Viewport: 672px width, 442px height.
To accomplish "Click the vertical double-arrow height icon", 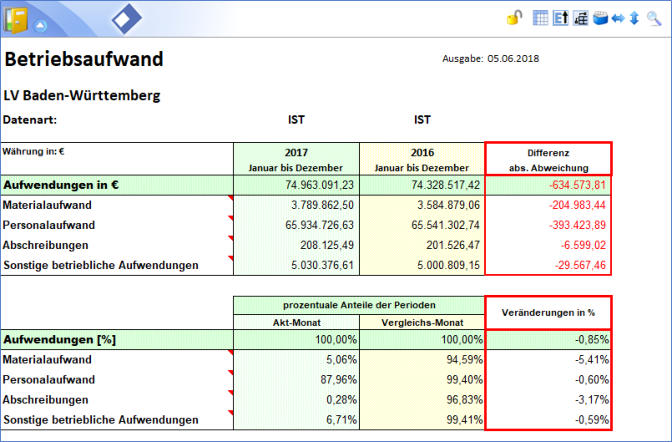I will coord(634,17).
